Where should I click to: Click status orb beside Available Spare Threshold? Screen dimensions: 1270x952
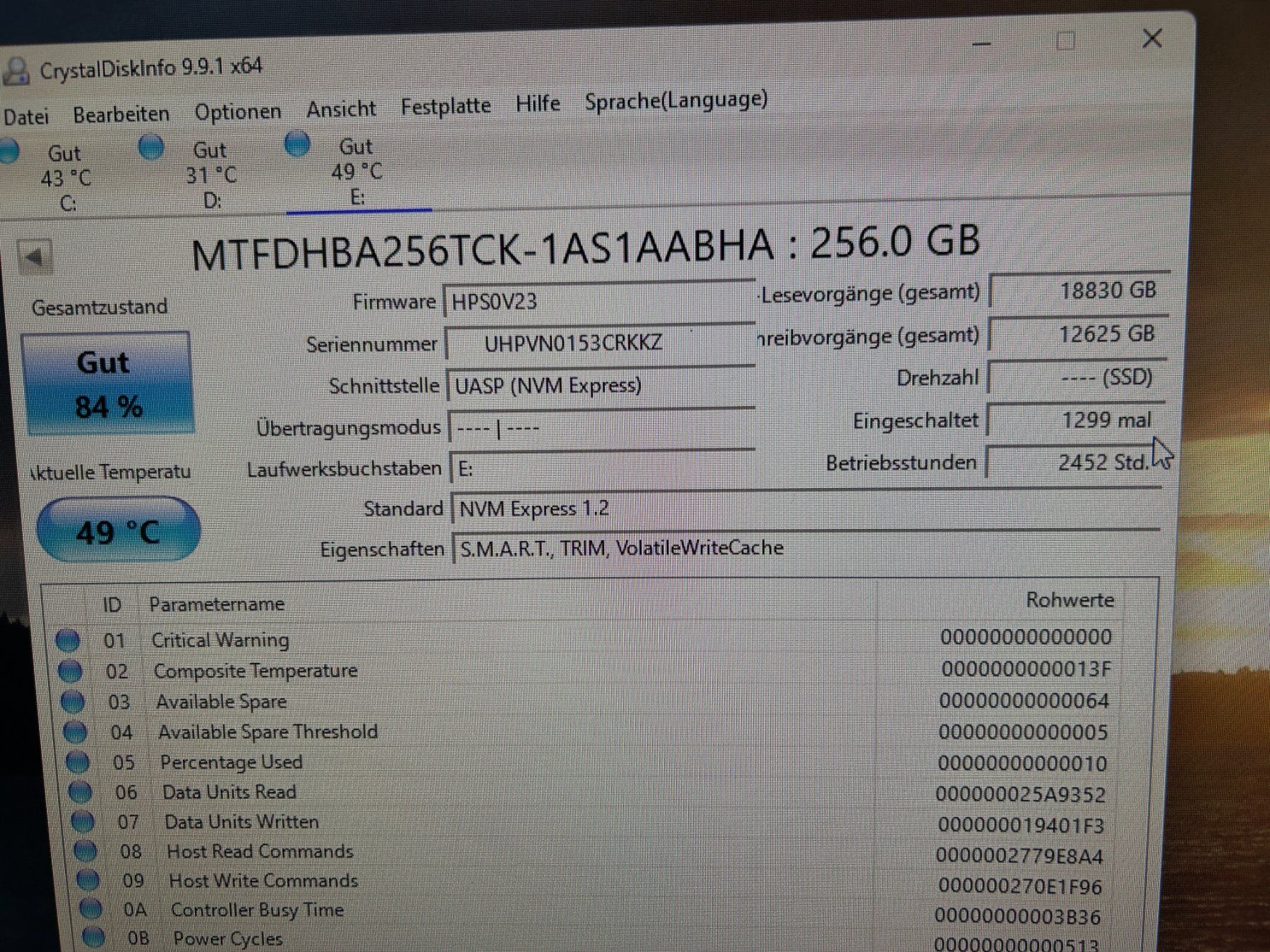(x=75, y=733)
